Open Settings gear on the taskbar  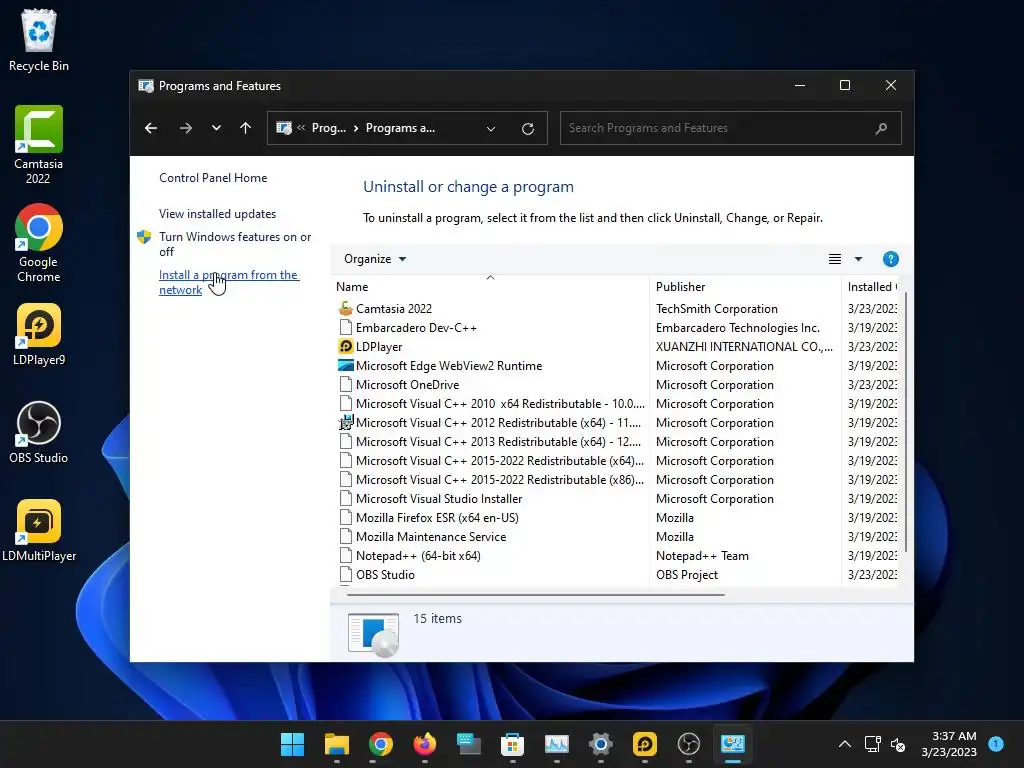[x=601, y=744]
